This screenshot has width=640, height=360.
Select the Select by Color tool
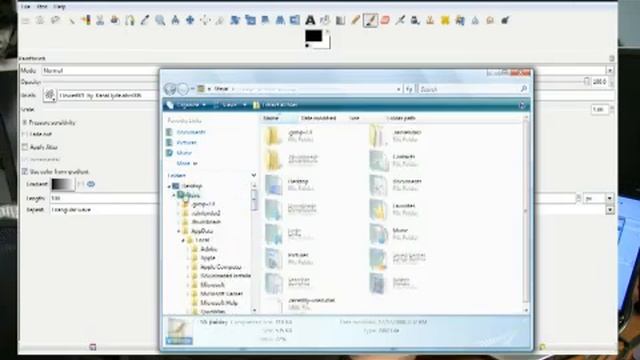click(x=85, y=20)
